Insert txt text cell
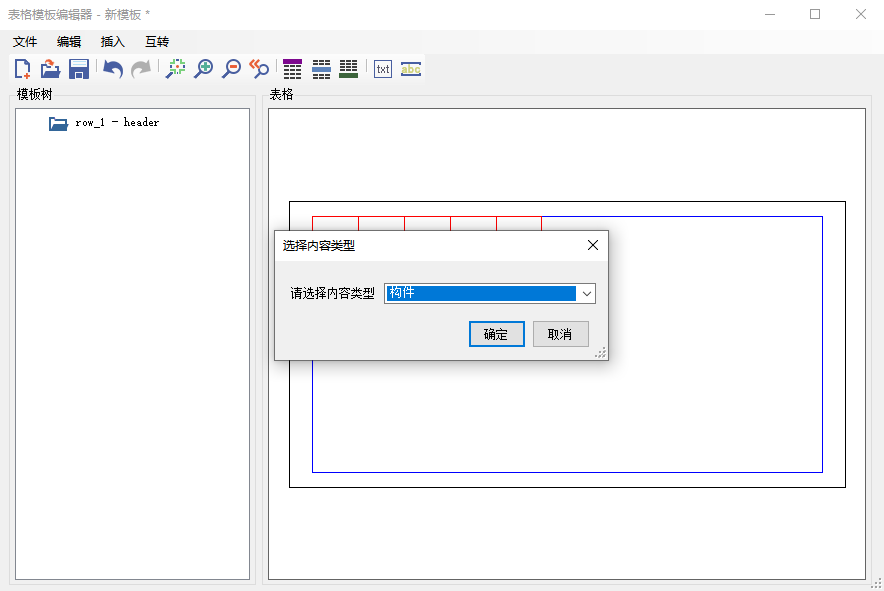This screenshot has width=884, height=591. point(383,69)
